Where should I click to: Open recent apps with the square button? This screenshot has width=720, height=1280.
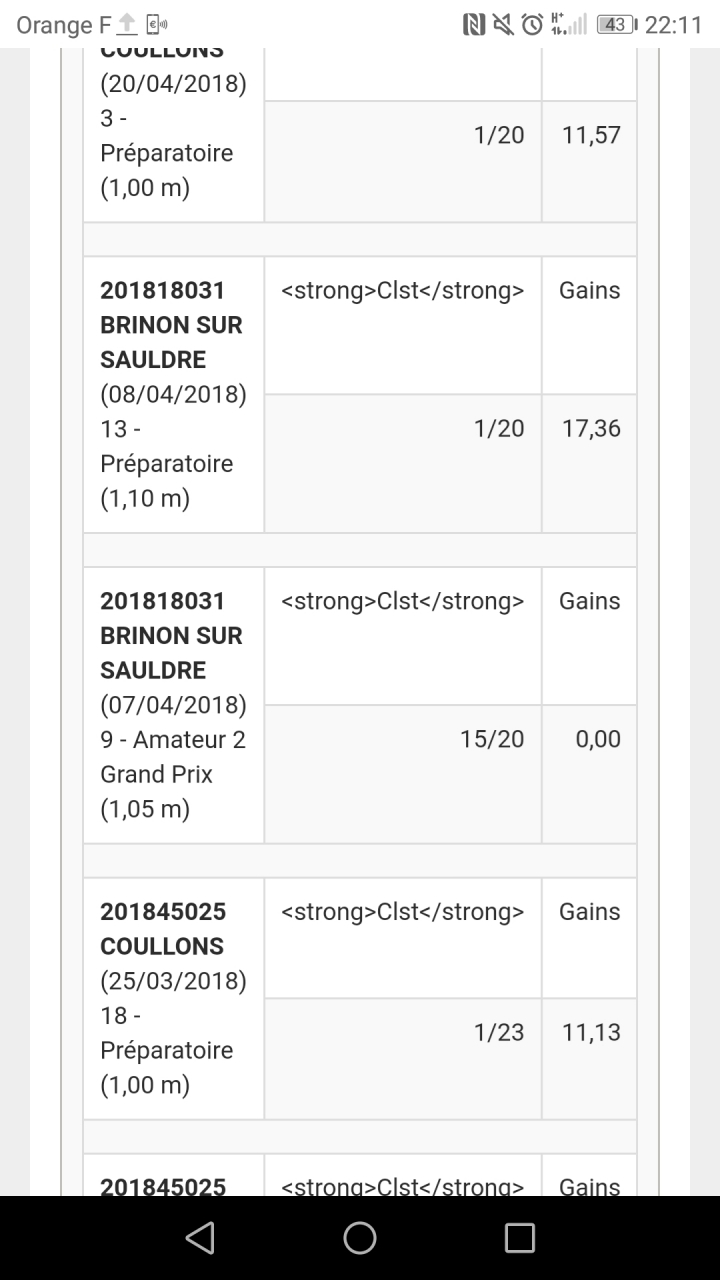point(520,1238)
